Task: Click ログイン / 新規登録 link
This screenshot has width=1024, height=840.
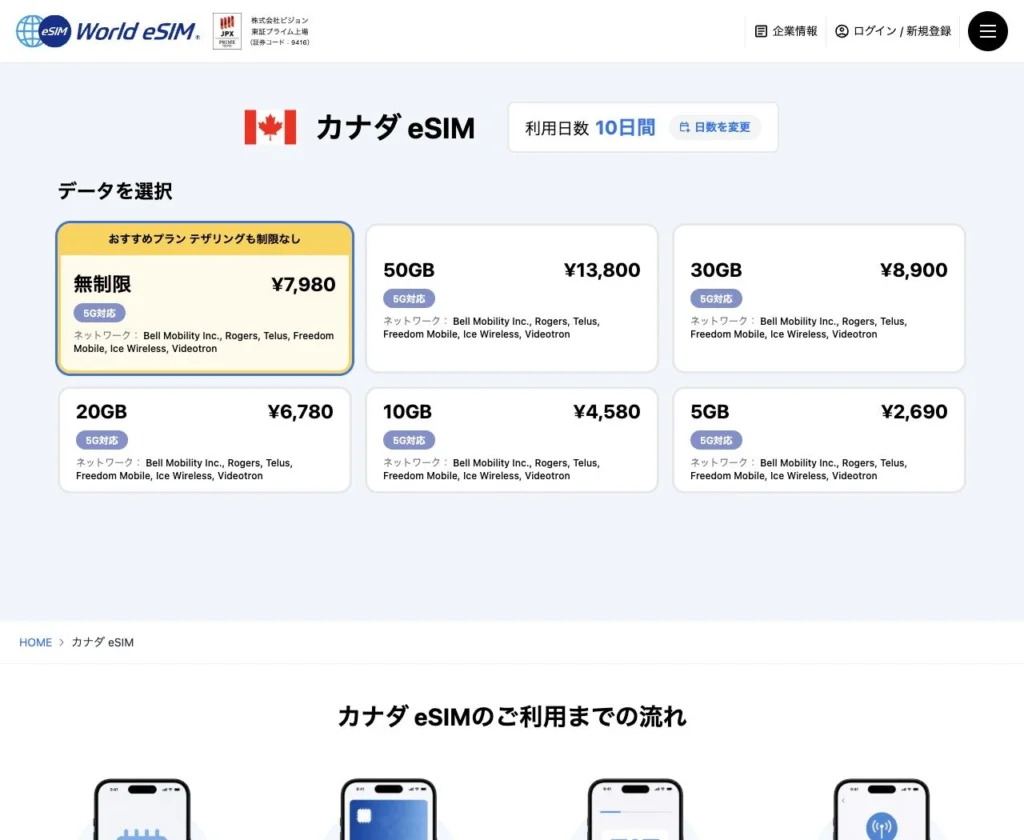Action: tap(893, 31)
